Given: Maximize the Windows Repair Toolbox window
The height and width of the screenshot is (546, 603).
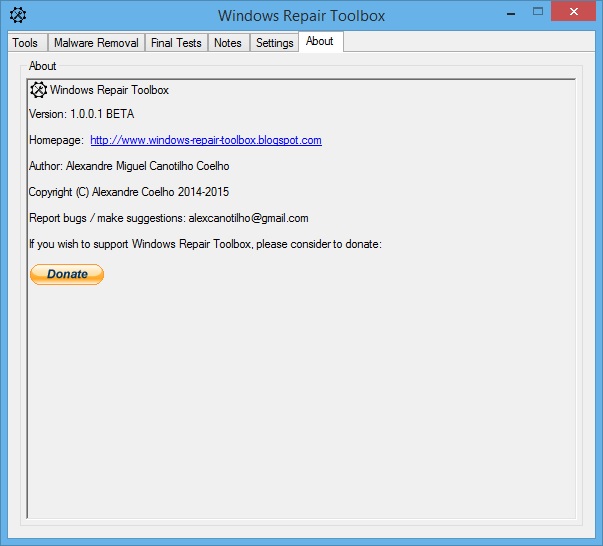Looking at the screenshot, I should click(538, 12).
